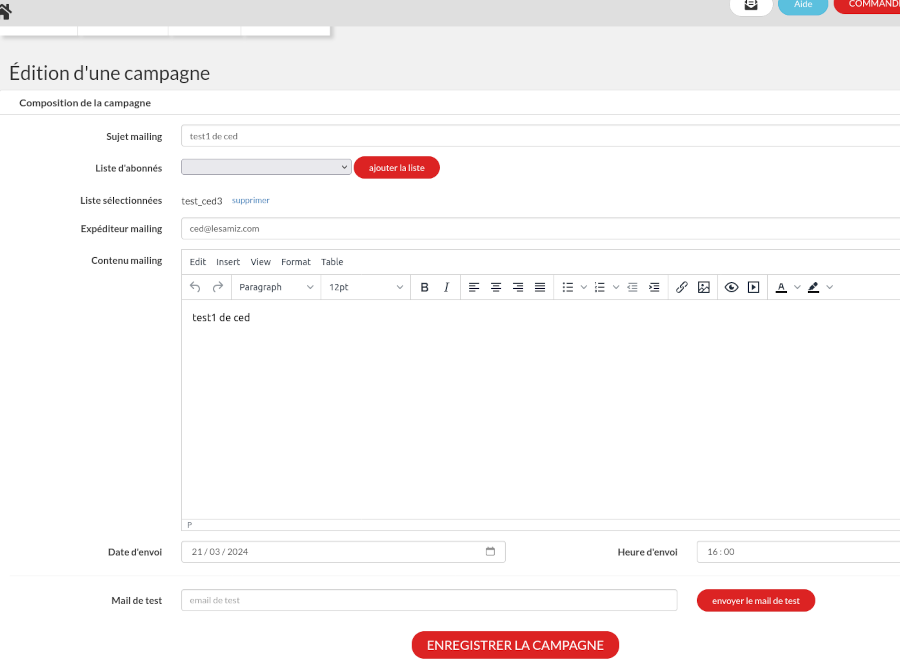Screen dimensions: 900x664
Task: Open the Insert menu of editor
Action: point(228,262)
